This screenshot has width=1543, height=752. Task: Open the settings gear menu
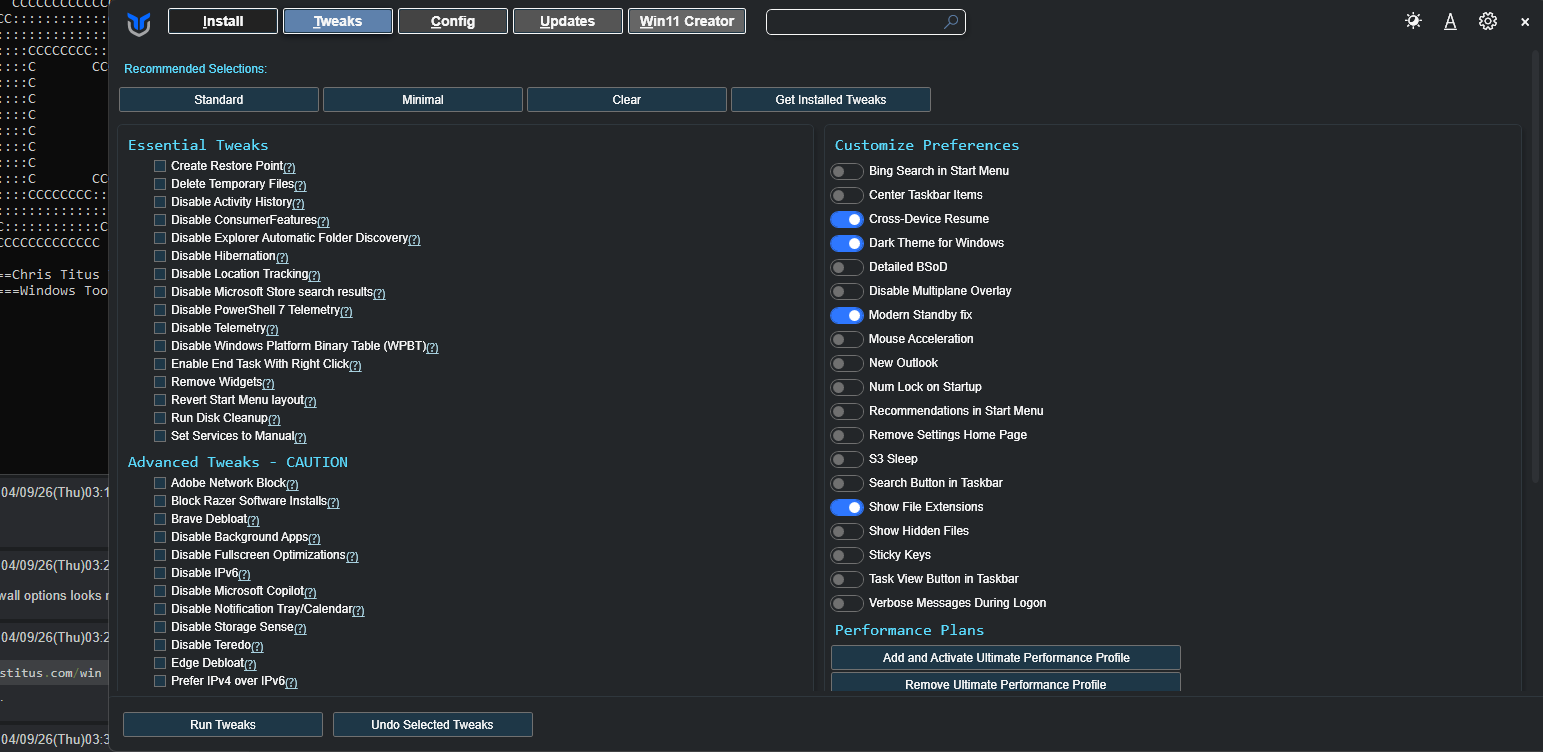coord(1488,21)
